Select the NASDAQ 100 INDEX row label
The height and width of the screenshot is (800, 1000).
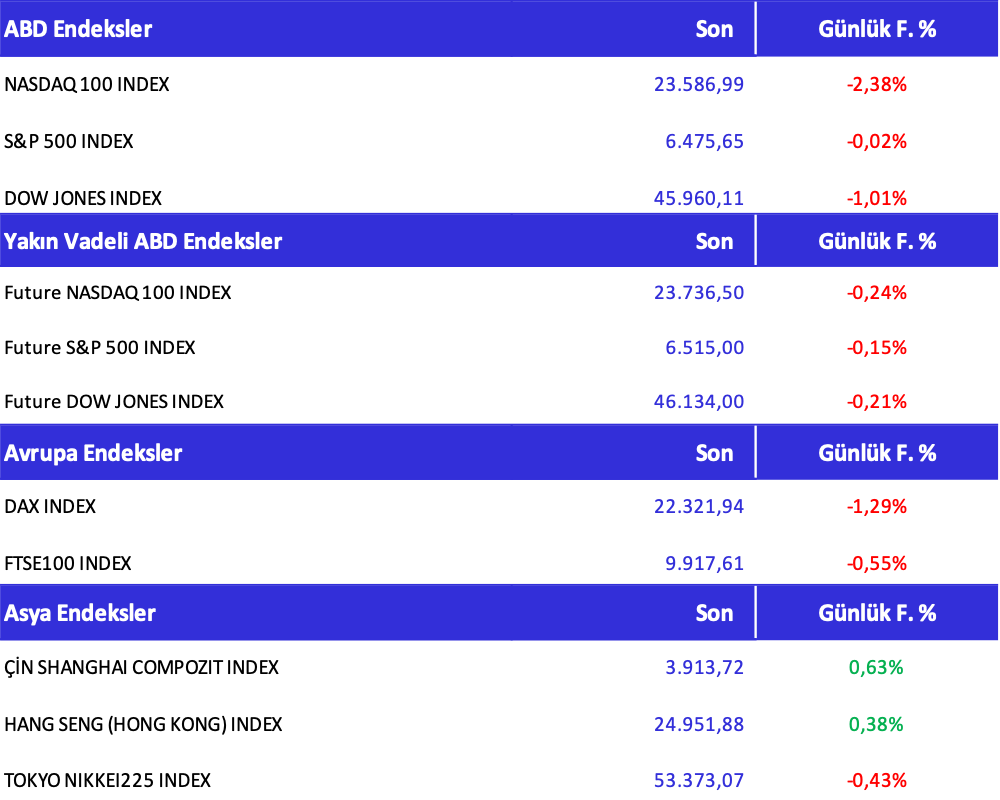pos(87,85)
